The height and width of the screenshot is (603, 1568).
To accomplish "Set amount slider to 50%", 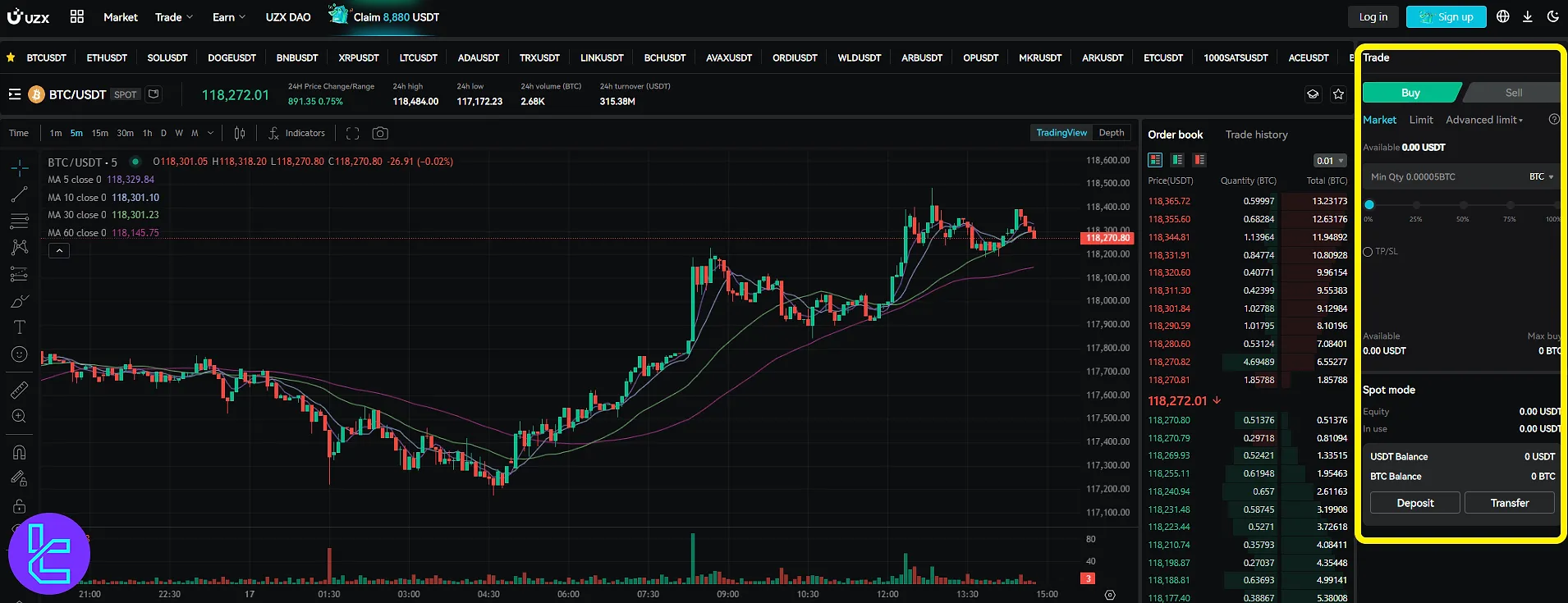I will click(x=1462, y=205).
